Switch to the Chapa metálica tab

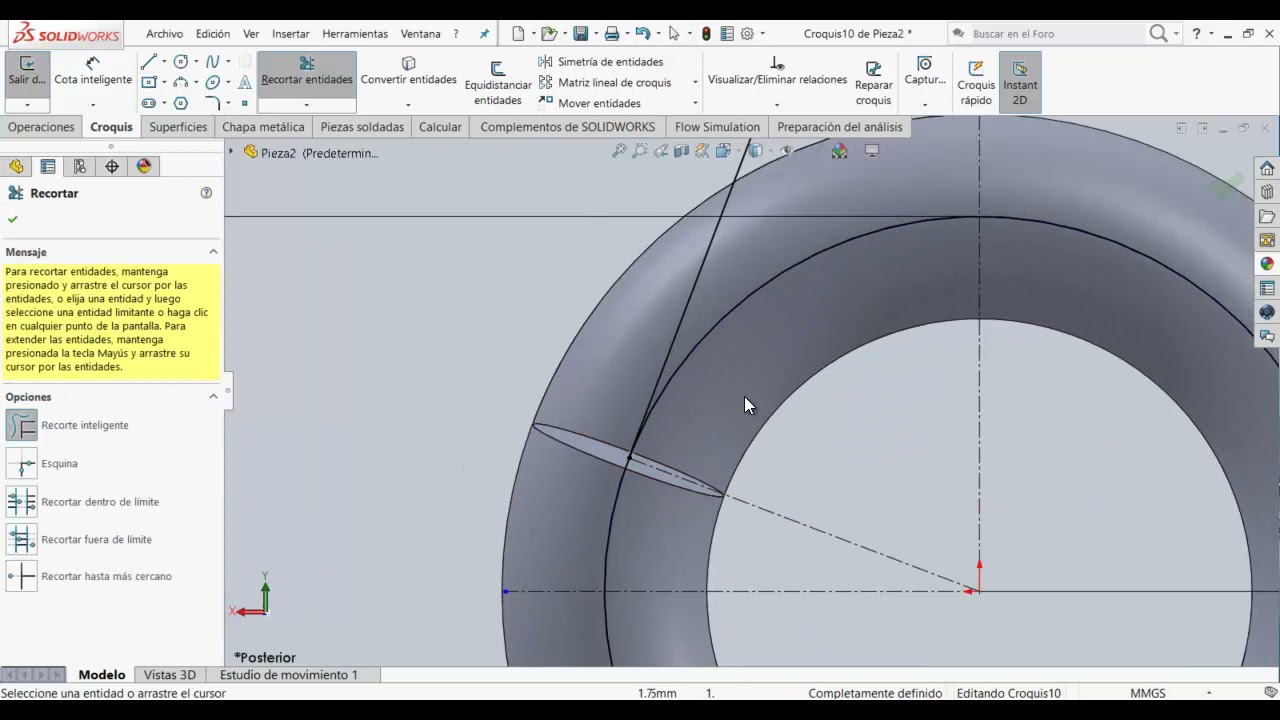click(x=263, y=127)
